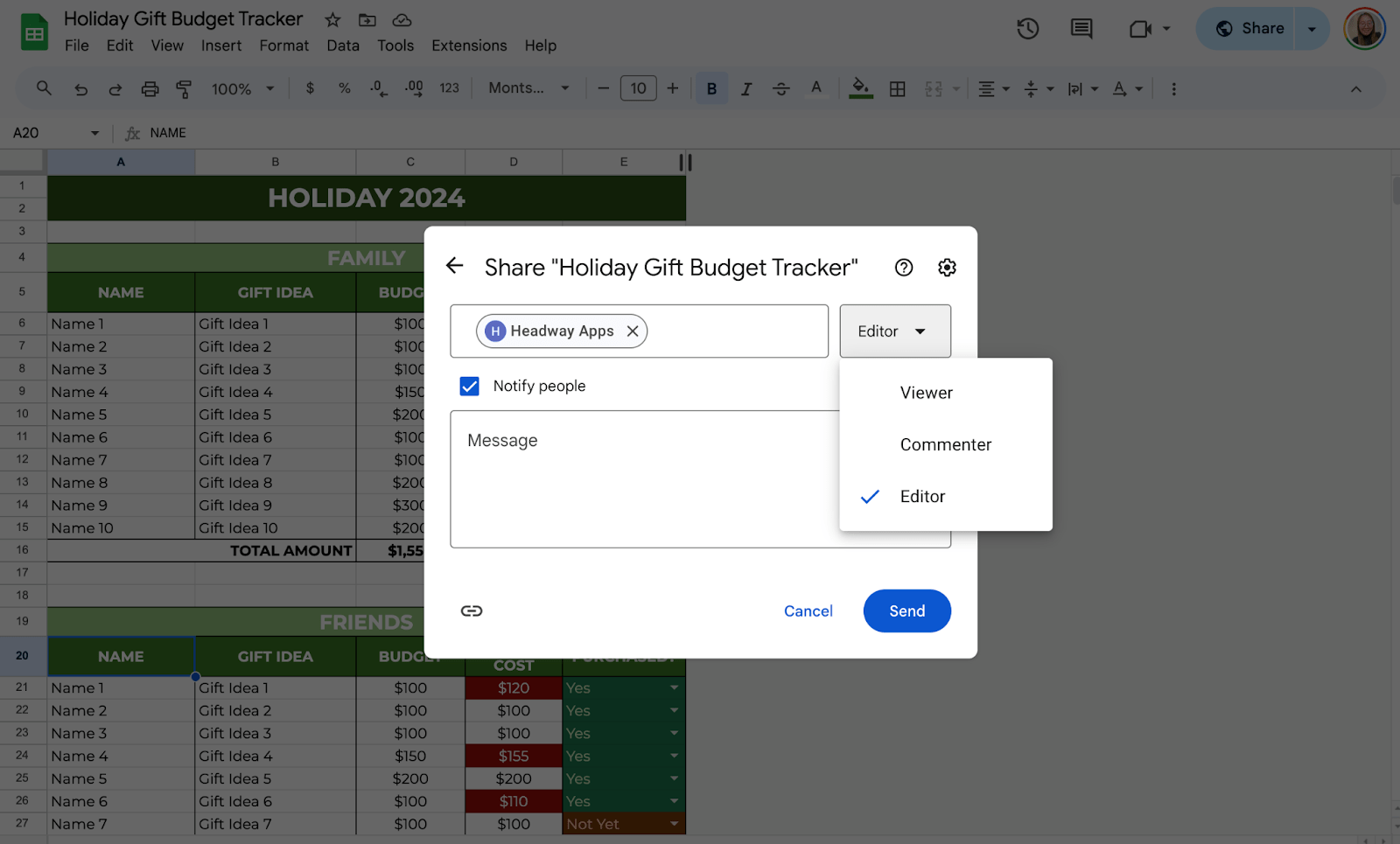Screen dimensions: 1400x844
Task: Click Cancel in the share dialog
Action: [808, 611]
